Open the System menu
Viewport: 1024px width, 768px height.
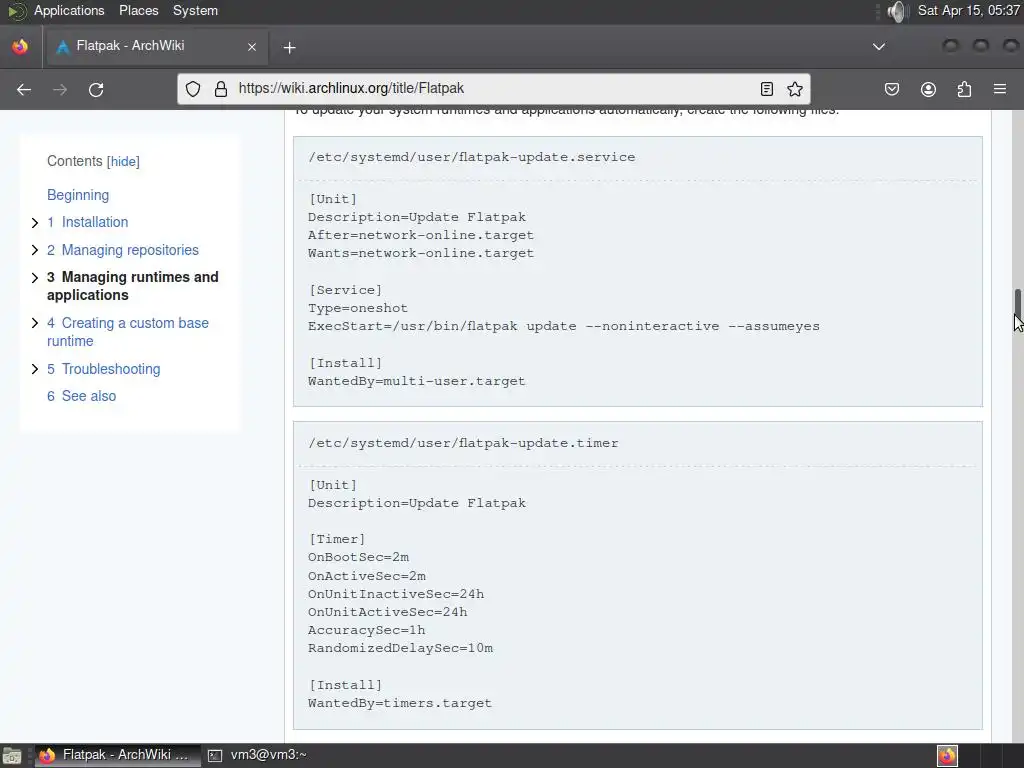[195, 10]
